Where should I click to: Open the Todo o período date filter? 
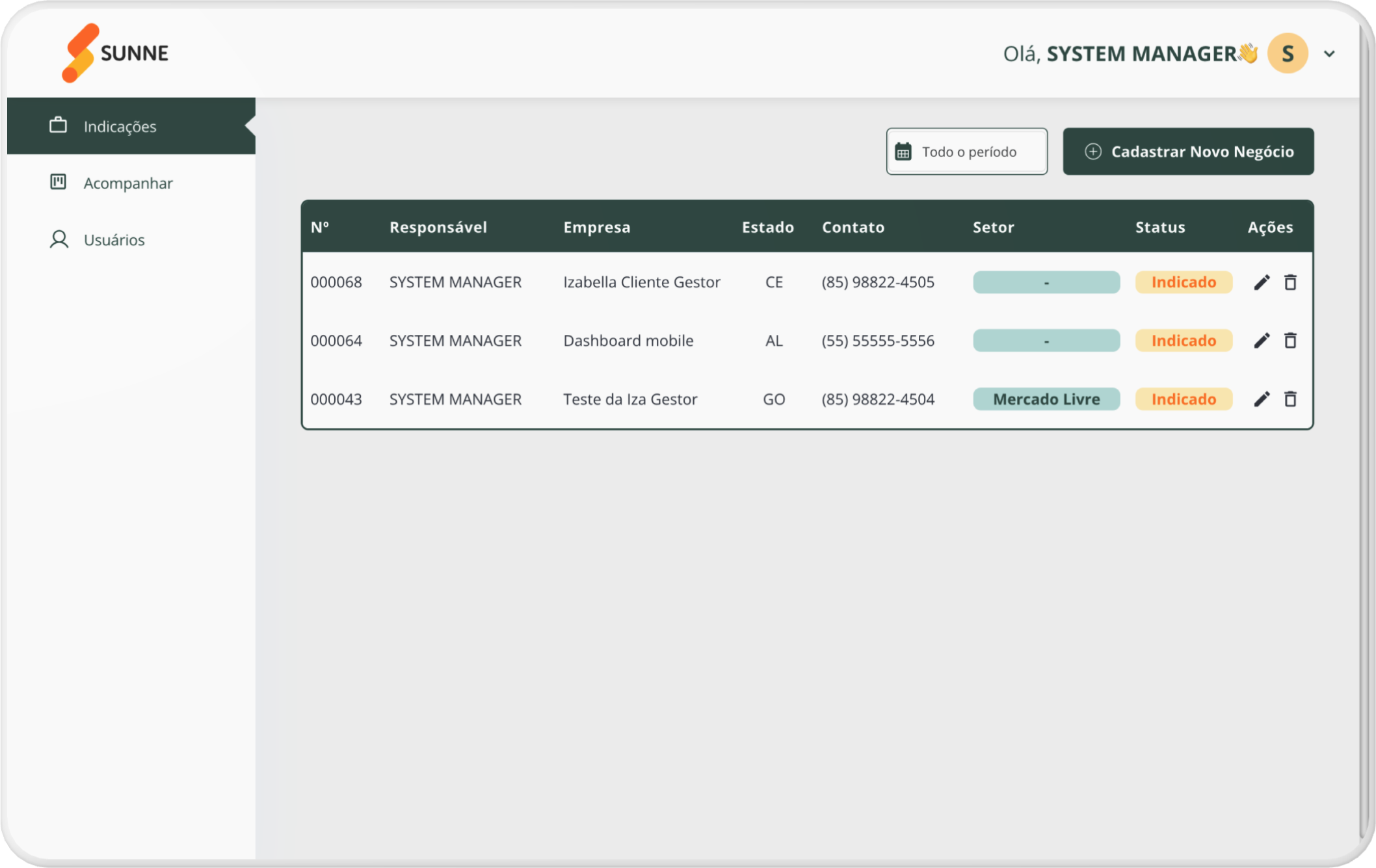[966, 151]
